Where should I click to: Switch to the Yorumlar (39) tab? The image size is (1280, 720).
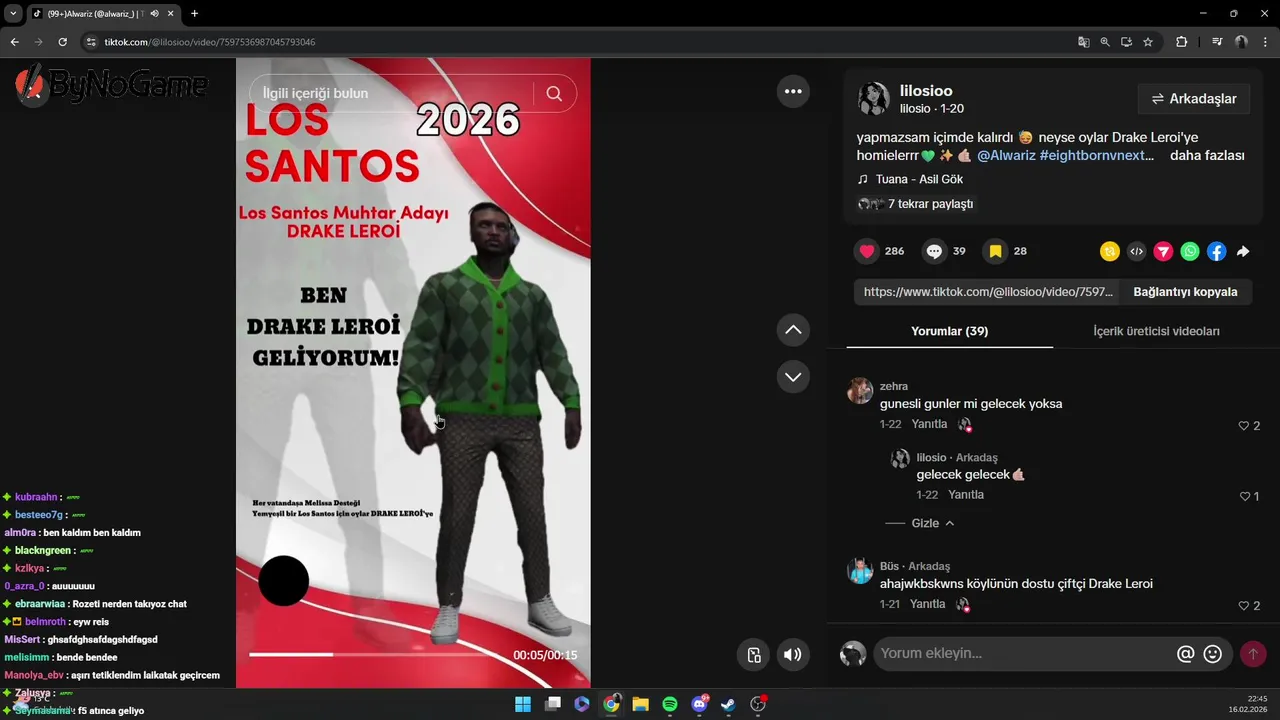pos(949,331)
